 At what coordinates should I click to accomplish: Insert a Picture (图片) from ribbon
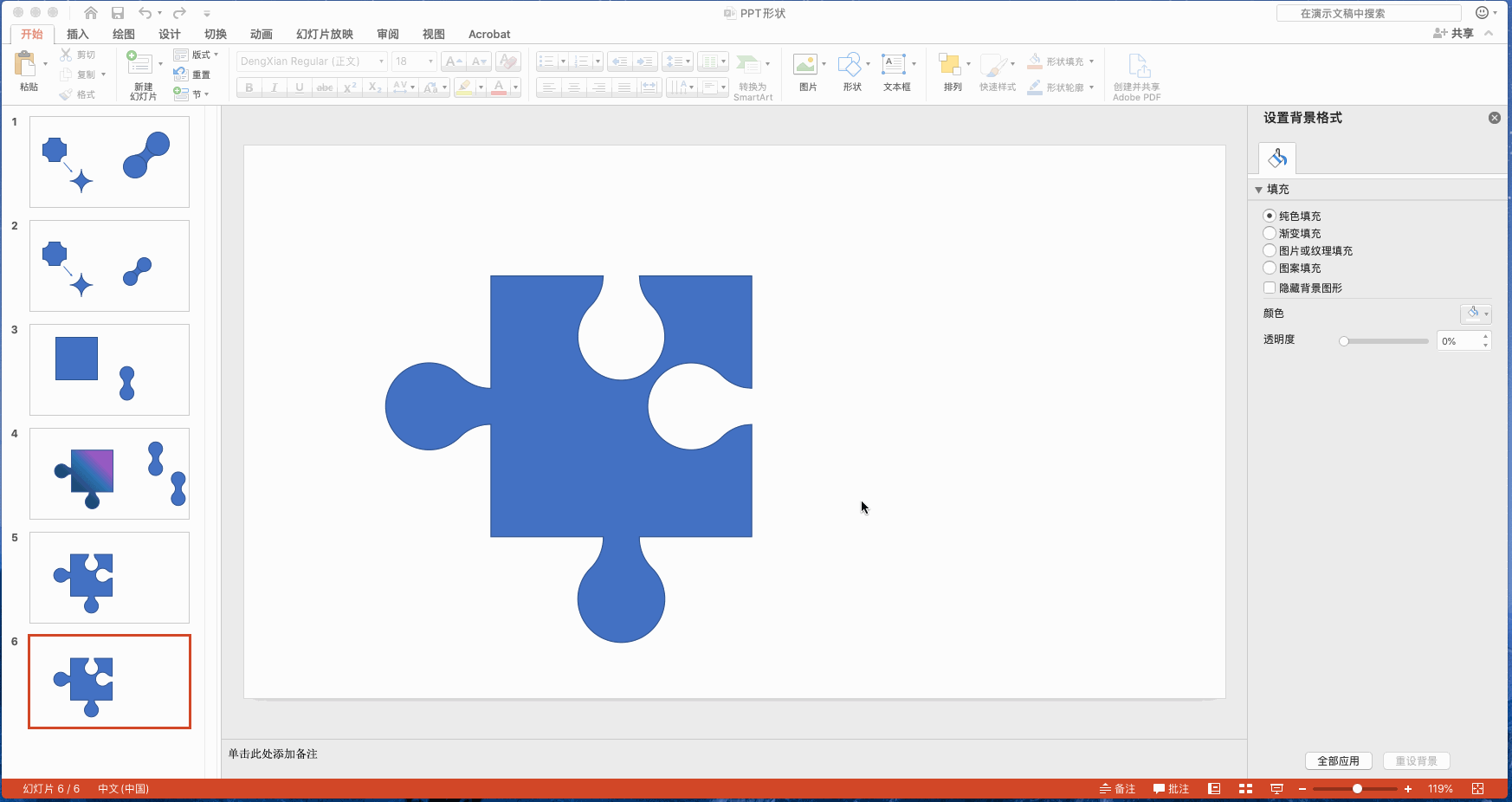click(805, 64)
